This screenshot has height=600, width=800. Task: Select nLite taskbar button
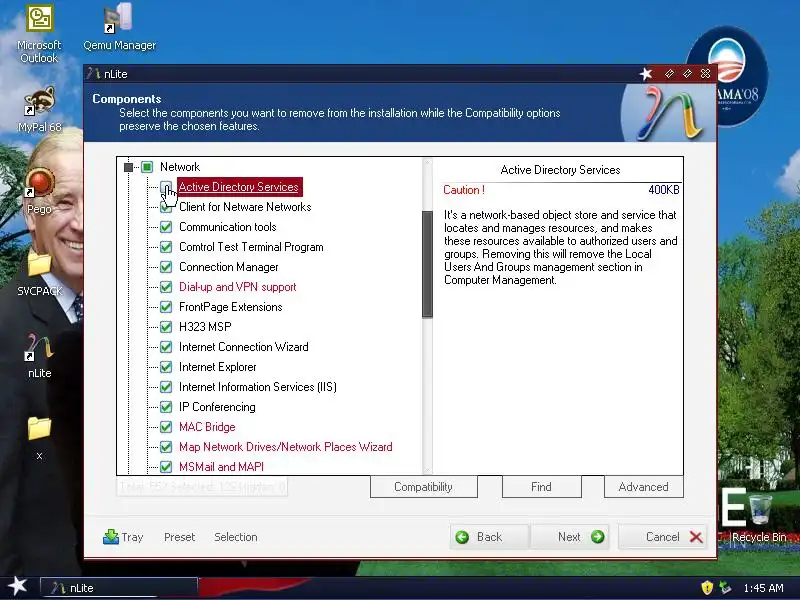tap(118, 588)
